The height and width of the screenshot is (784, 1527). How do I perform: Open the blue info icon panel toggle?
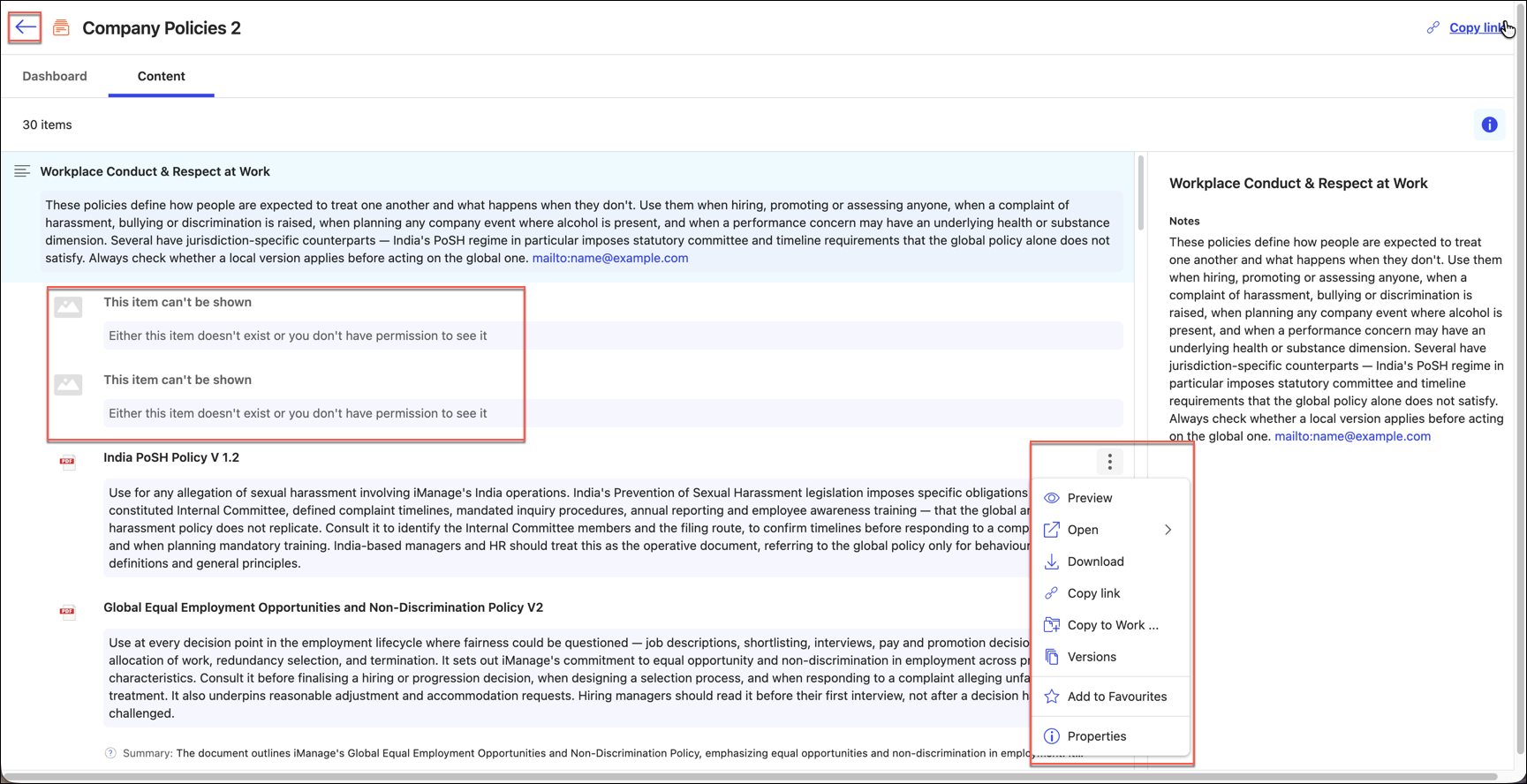coord(1489,124)
